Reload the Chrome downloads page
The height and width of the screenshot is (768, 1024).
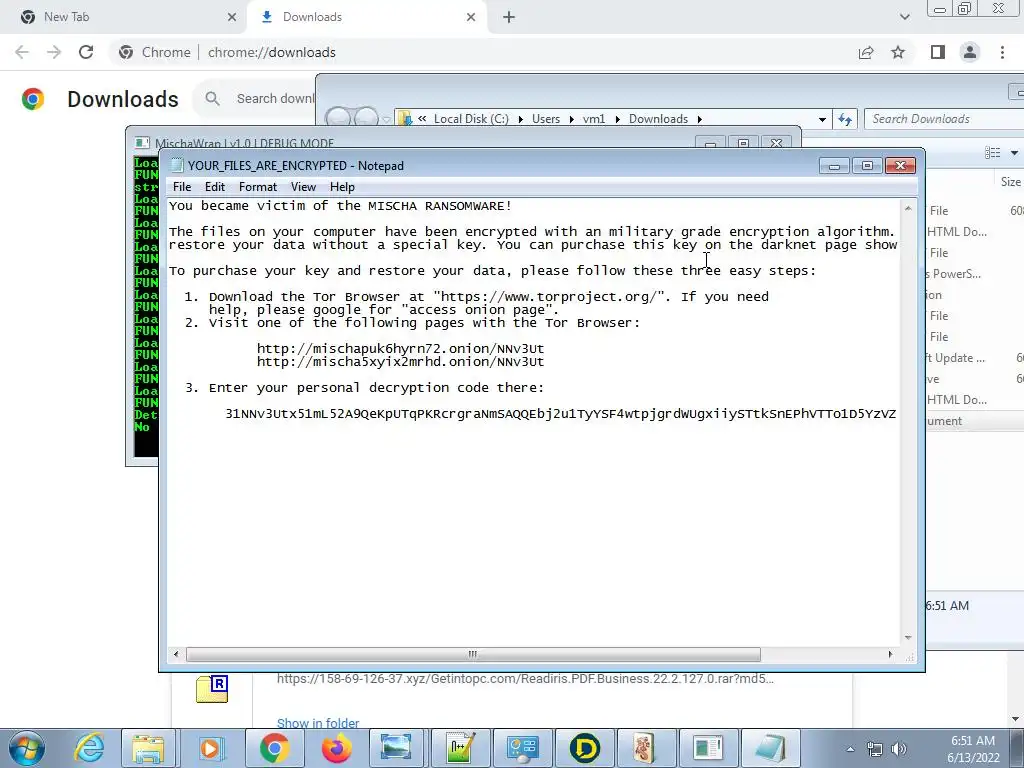pos(86,52)
